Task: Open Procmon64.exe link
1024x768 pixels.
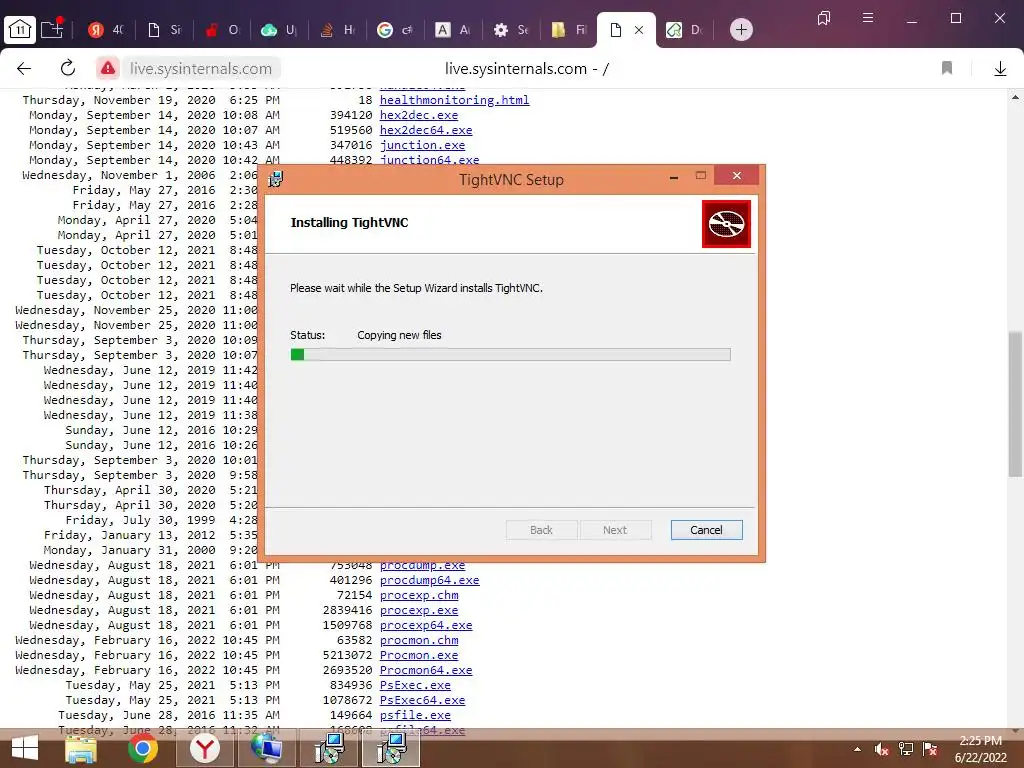Action: (x=426, y=670)
